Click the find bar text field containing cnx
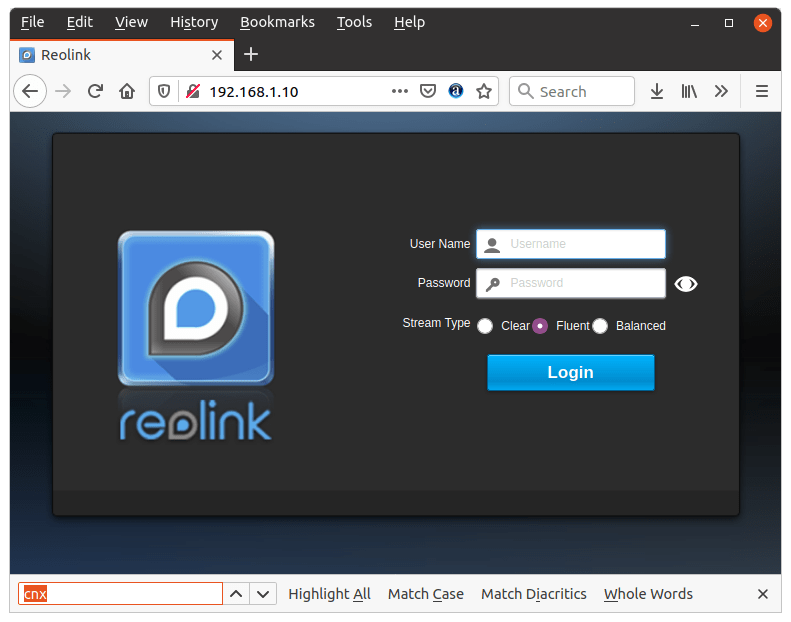Viewport: 791px width, 622px height. tap(120, 594)
